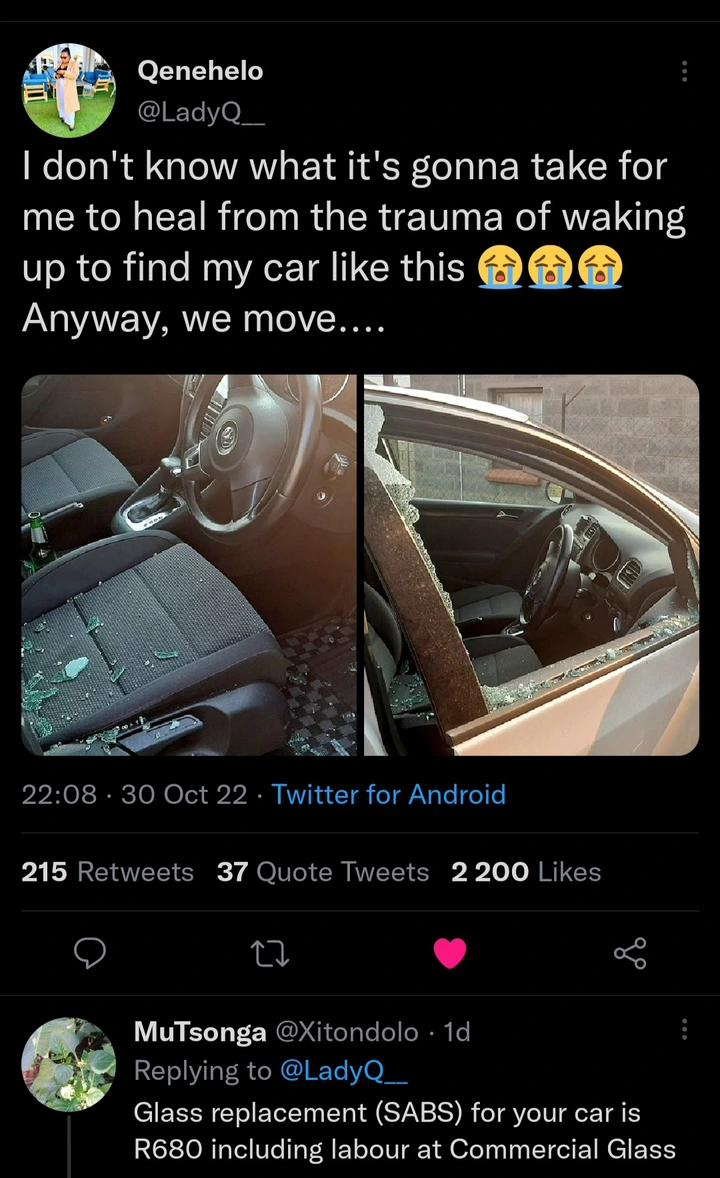The width and height of the screenshot is (720, 1178).
Task: View the 37 Quote Tweets
Action: click(x=322, y=871)
